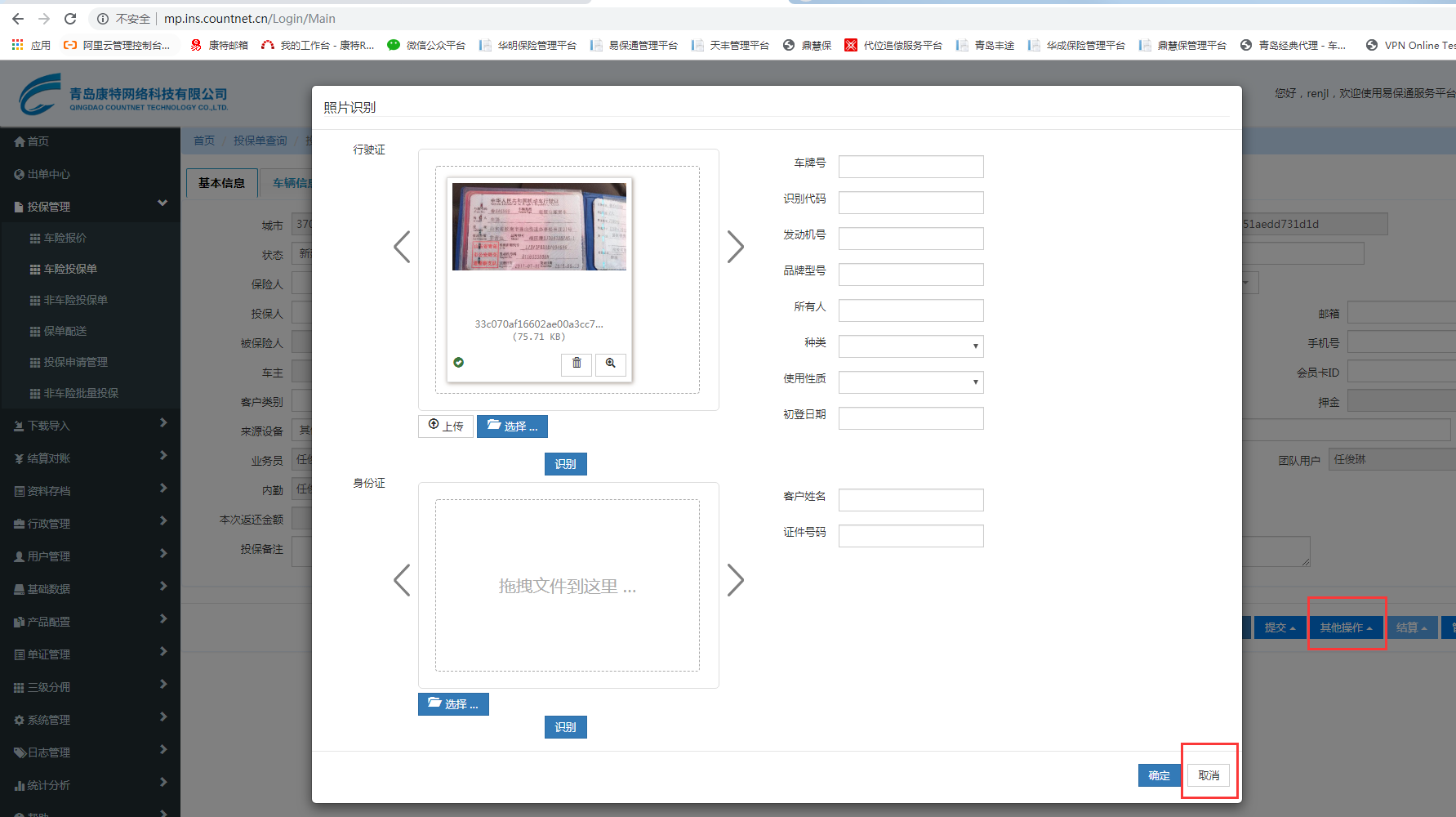The width and height of the screenshot is (1456, 817).
Task: Expand 结算对账 sidebar menu
Action: point(90,458)
